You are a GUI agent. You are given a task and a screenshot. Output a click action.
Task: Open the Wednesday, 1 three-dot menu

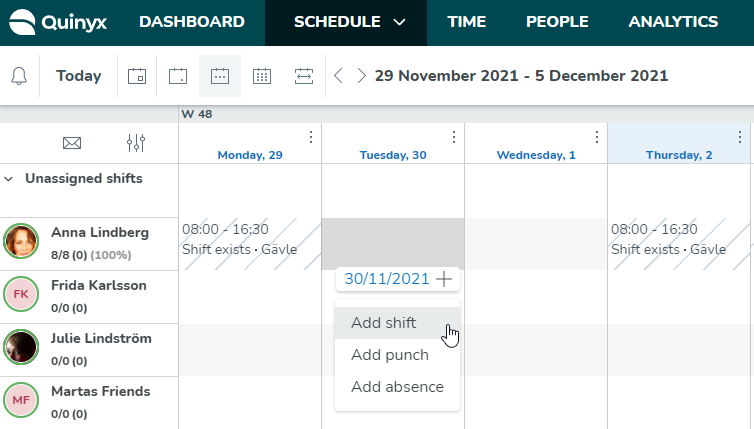[597, 137]
